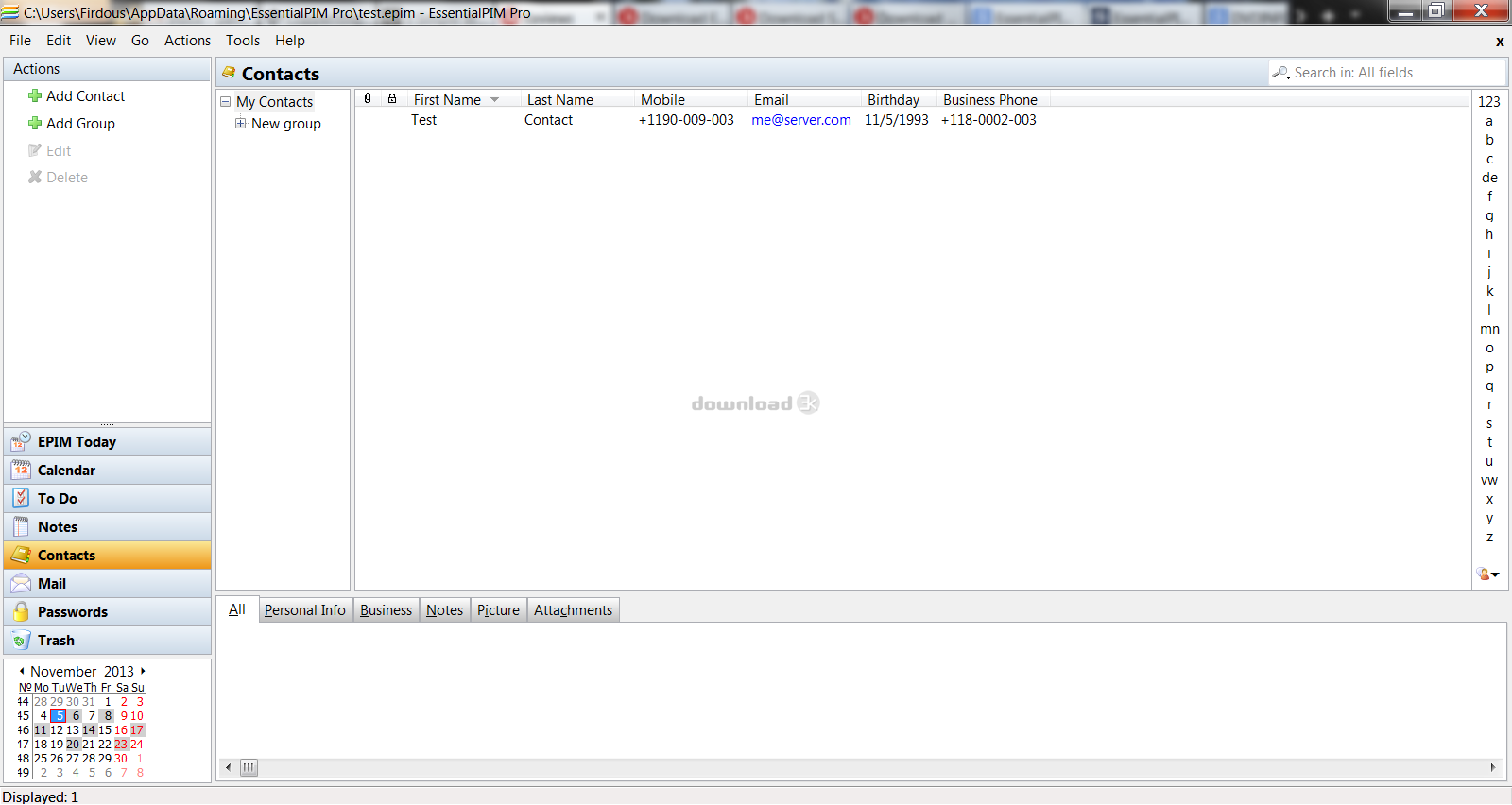Screen dimensions: 1512x805
Task: Click the Add Contact plus icon
Action: point(35,96)
